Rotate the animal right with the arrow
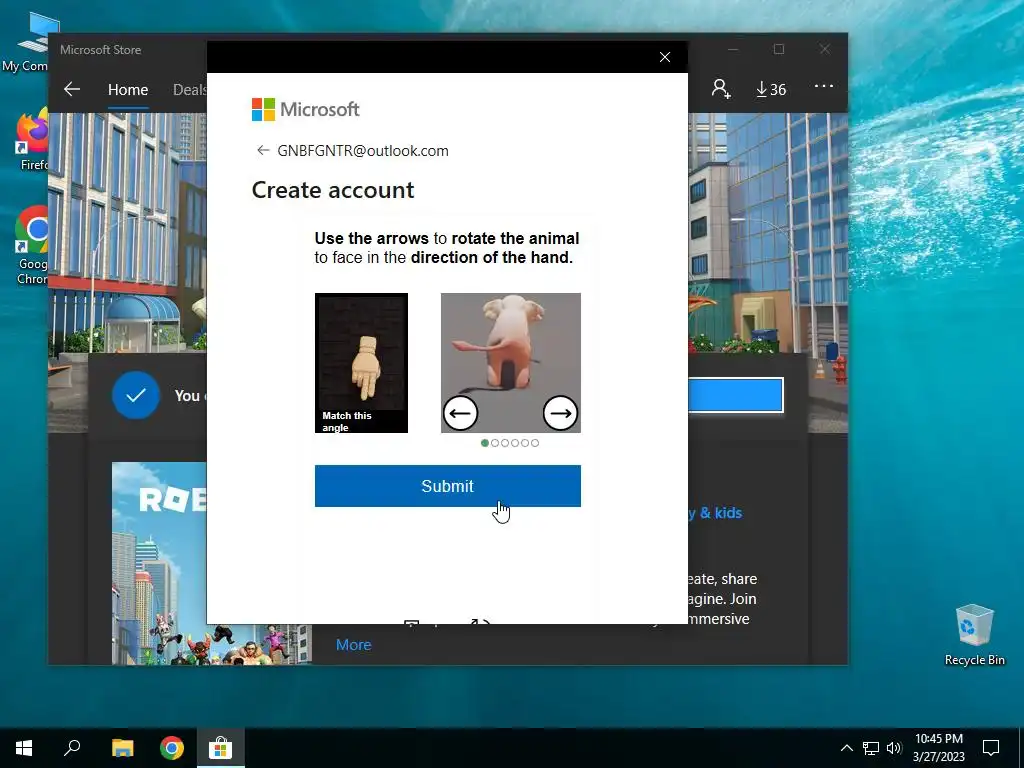1024x768 pixels. coord(560,413)
